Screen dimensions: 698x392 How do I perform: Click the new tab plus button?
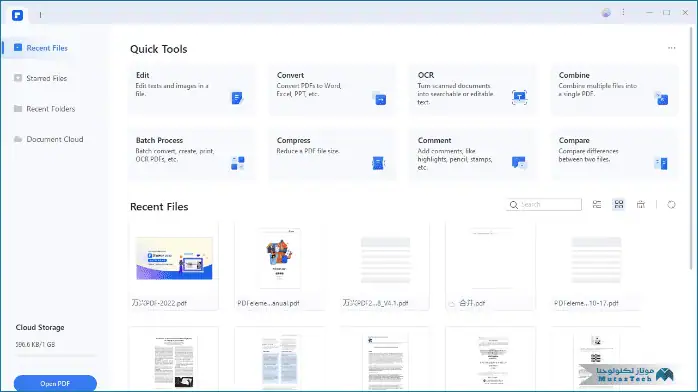40,15
